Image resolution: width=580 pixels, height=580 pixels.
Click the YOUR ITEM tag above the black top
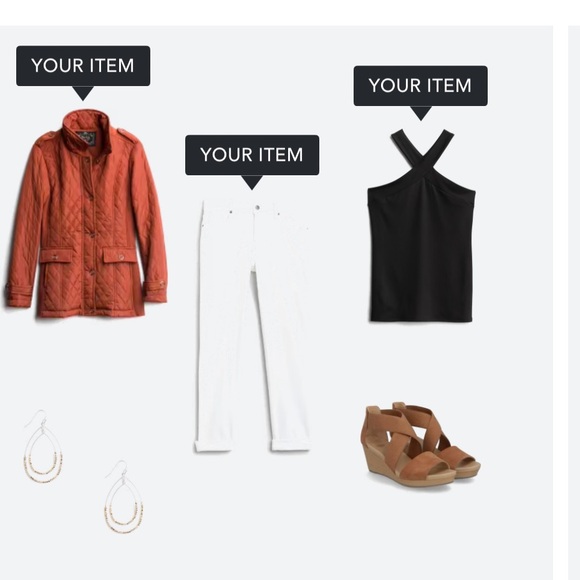(421, 86)
